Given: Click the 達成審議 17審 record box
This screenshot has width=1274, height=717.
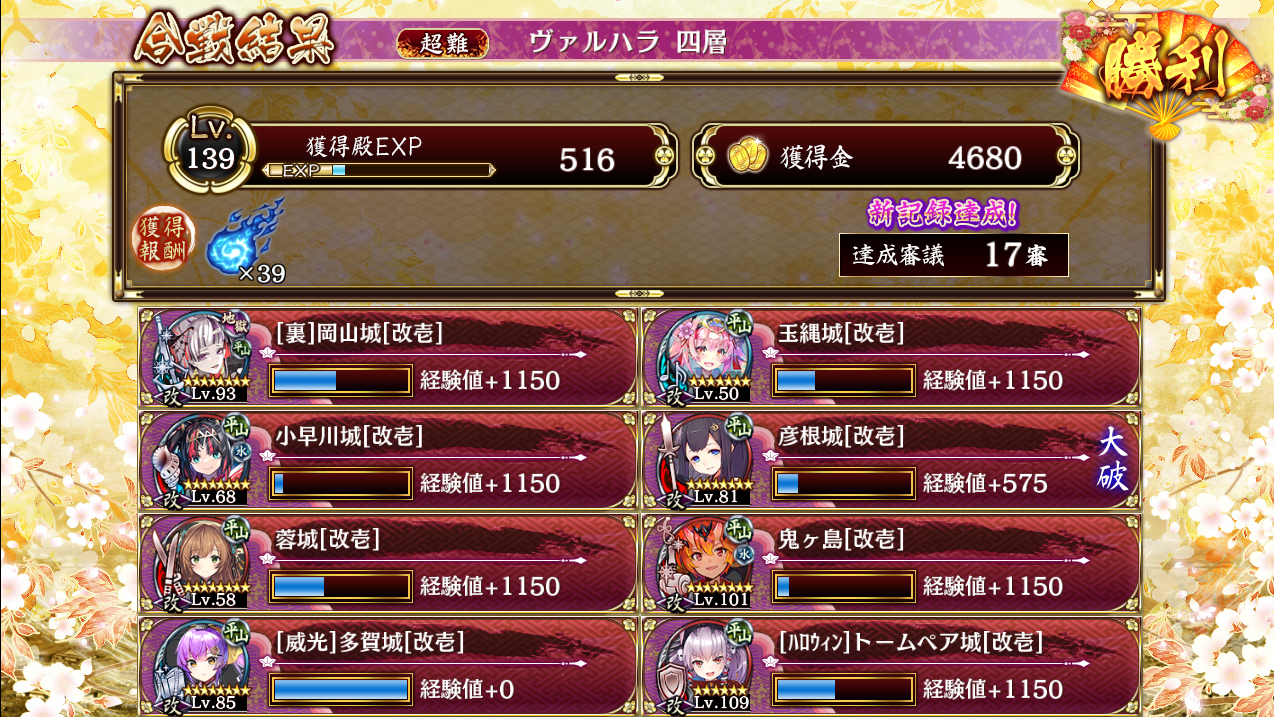Looking at the screenshot, I should click(954, 255).
